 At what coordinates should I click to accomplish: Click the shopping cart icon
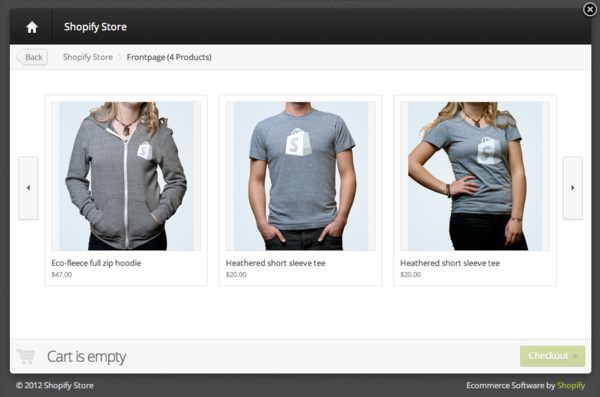(26, 356)
